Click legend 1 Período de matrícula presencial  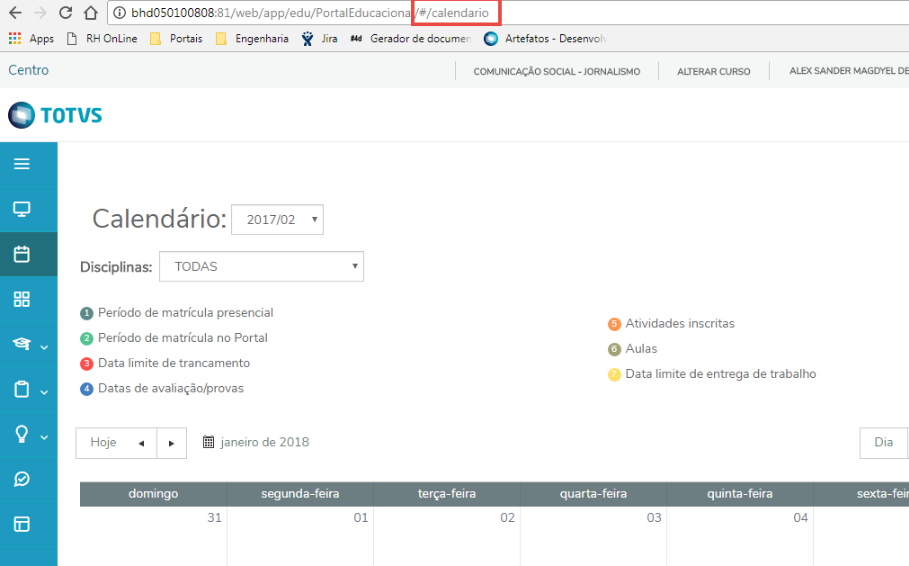click(x=177, y=313)
